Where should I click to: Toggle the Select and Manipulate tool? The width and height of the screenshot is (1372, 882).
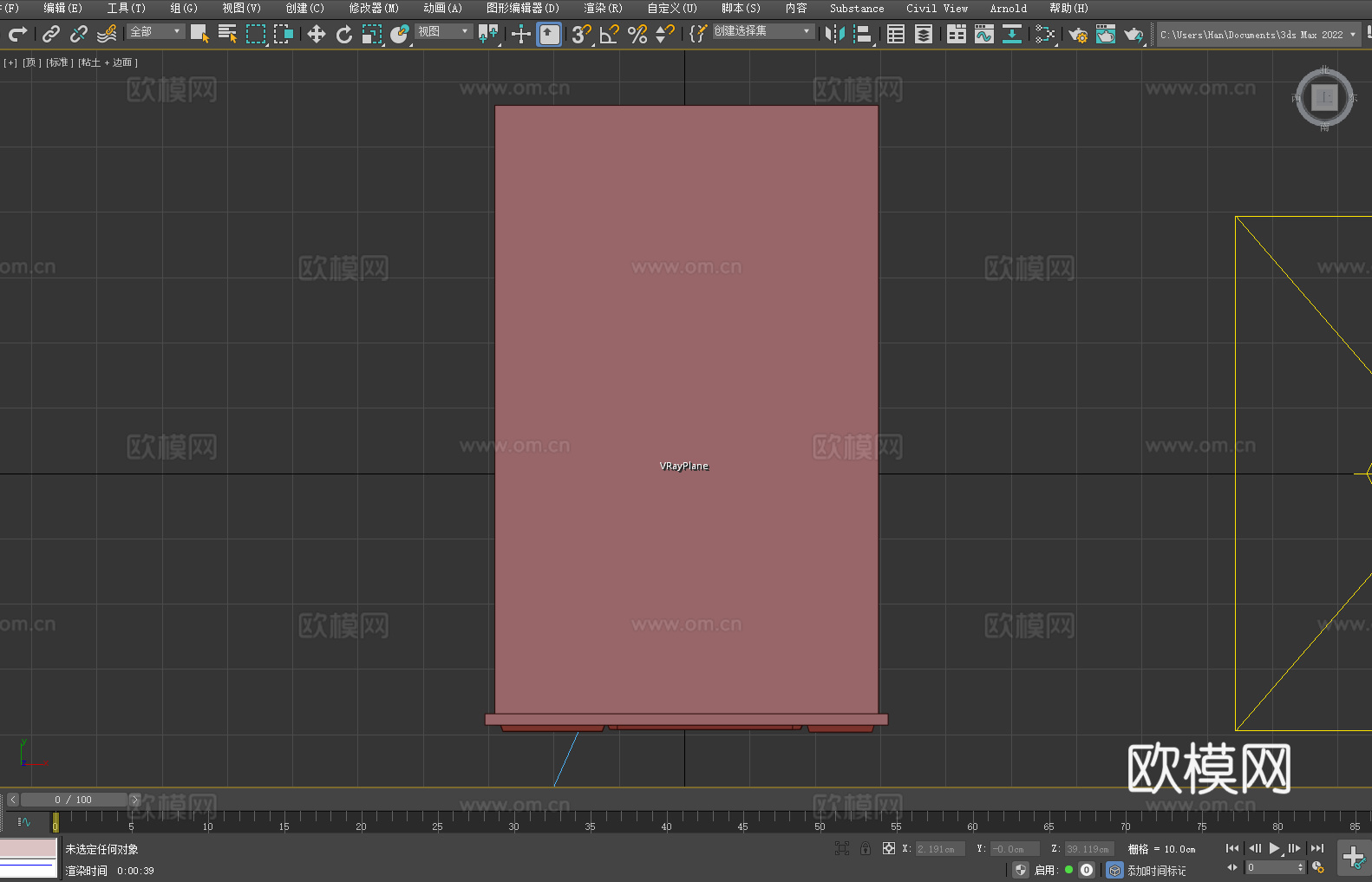[521, 34]
